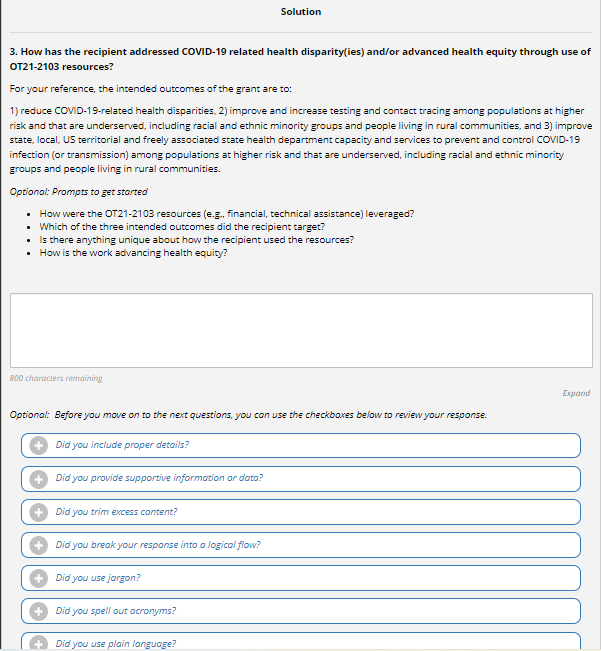Click the question 3 heading about OT21-2103 resources
Image resolution: width=601 pixels, height=651 pixels.
pyautogui.click(x=299, y=58)
